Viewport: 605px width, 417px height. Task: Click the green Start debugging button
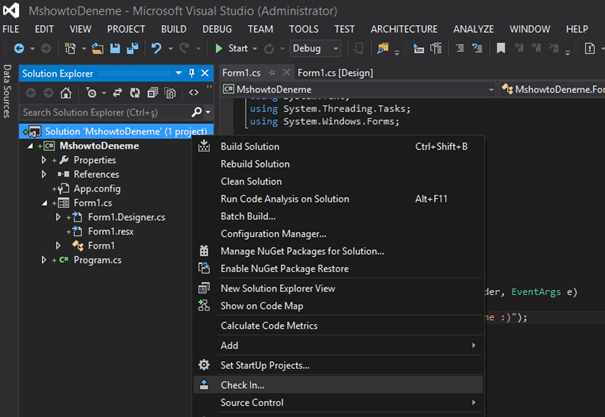point(232,49)
